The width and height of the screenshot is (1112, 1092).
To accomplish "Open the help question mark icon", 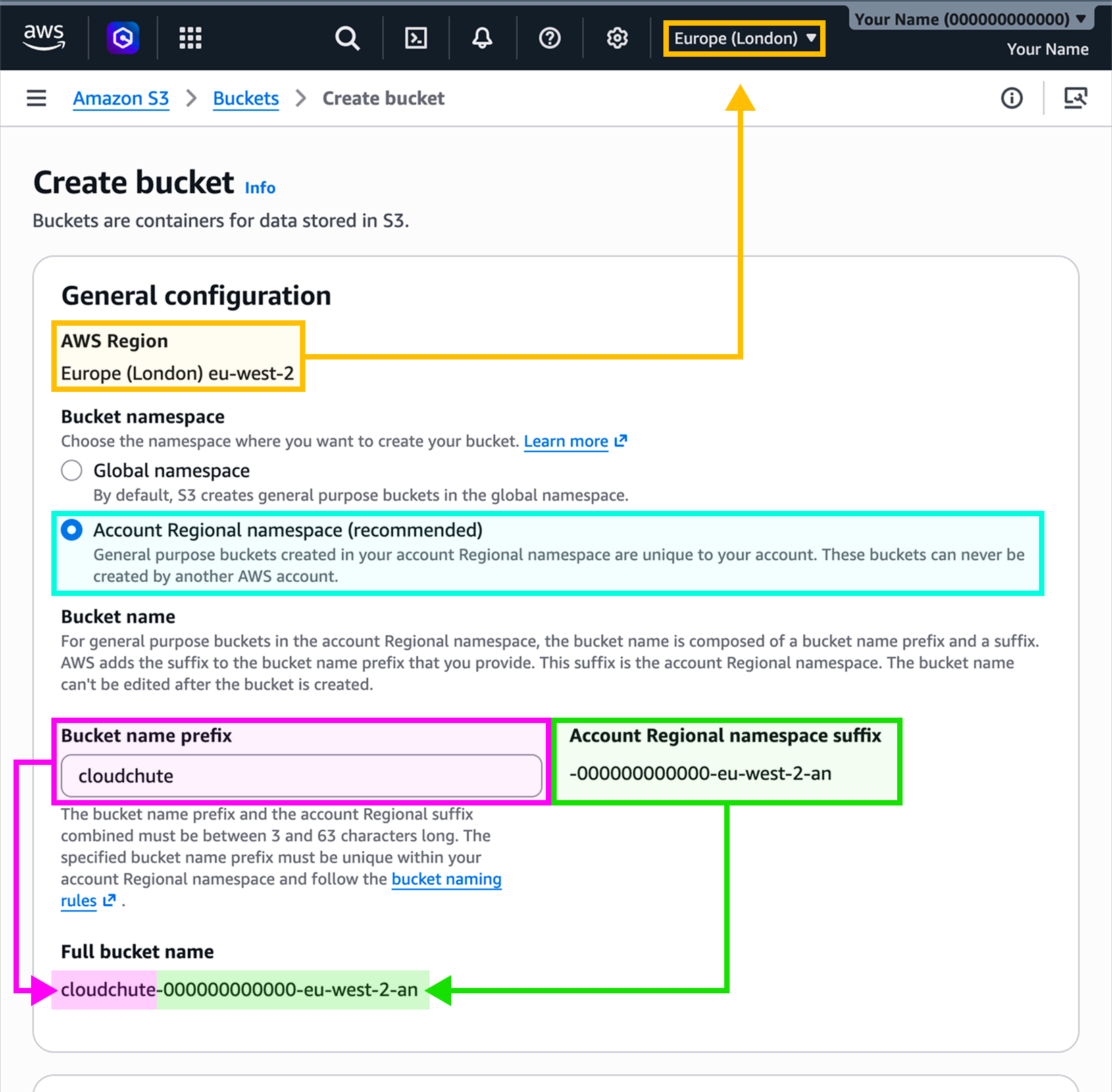I will click(x=550, y=38).
